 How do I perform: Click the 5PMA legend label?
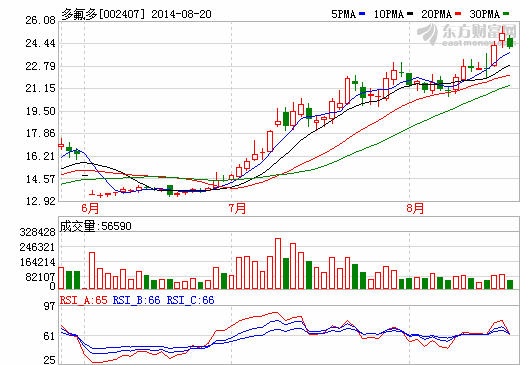click(343, 14)
